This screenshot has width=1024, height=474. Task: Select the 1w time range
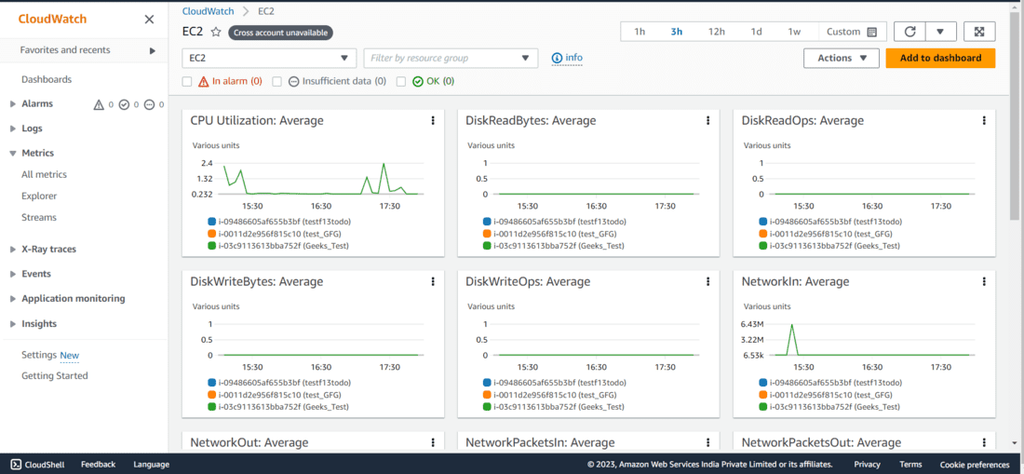coord(794,31)
